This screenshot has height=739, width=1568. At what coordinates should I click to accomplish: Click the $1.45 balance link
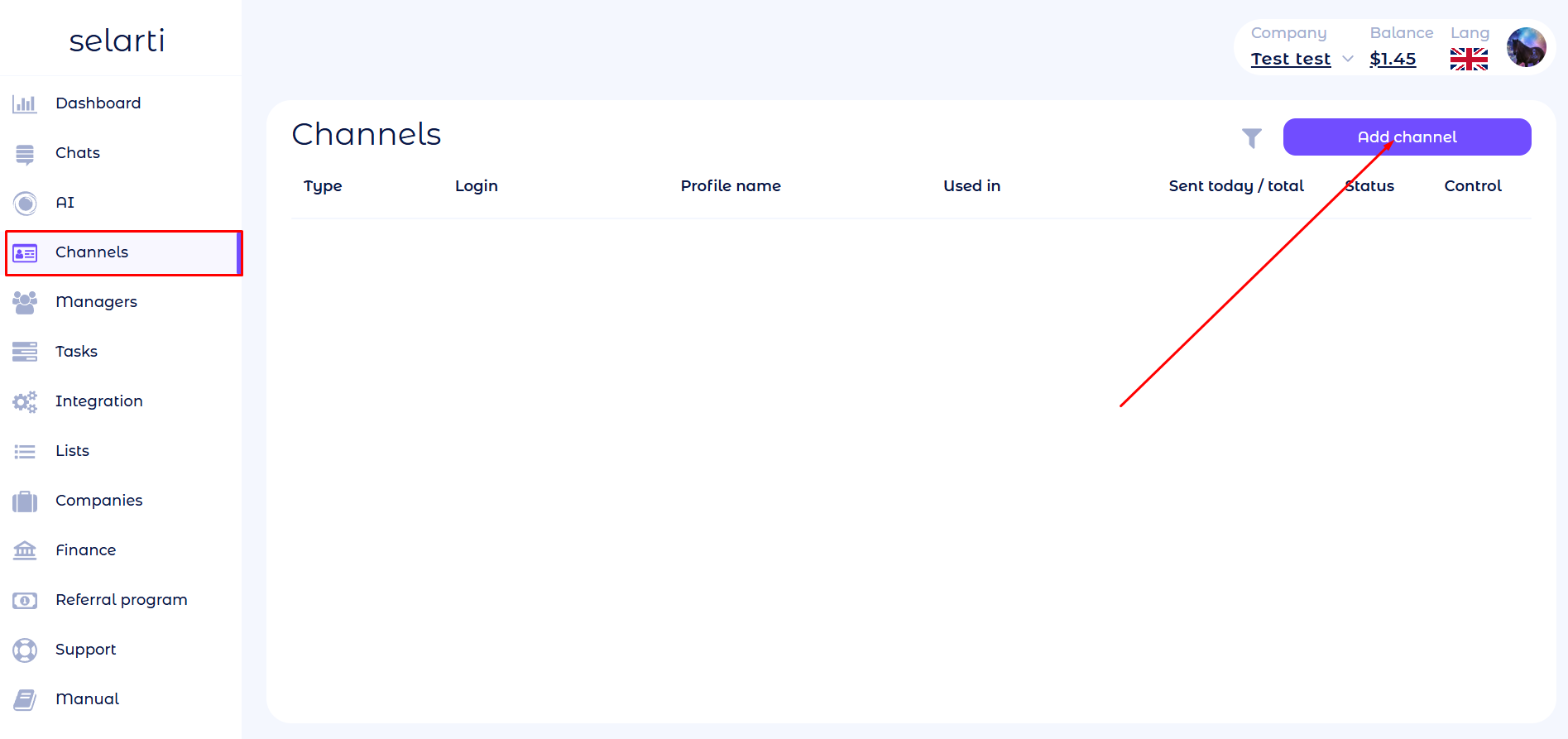tap(1393, 59)
